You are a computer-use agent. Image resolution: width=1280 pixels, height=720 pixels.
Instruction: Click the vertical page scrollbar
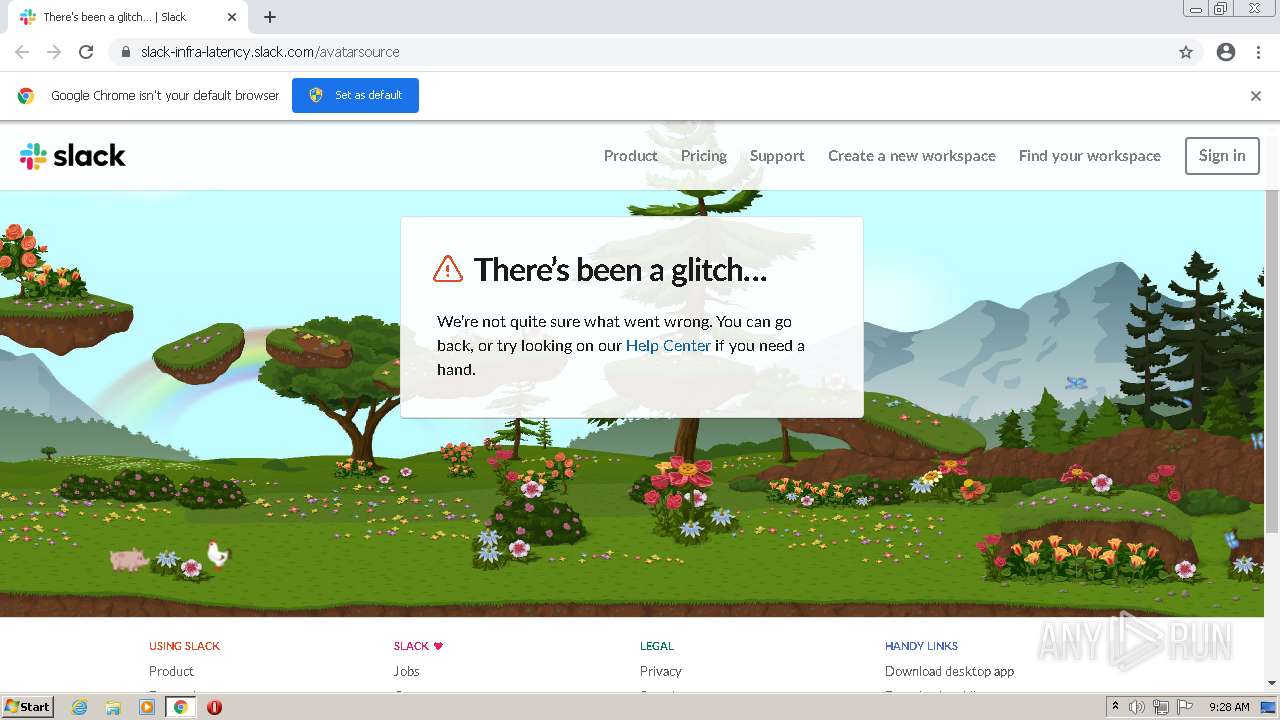(1272, 360)
